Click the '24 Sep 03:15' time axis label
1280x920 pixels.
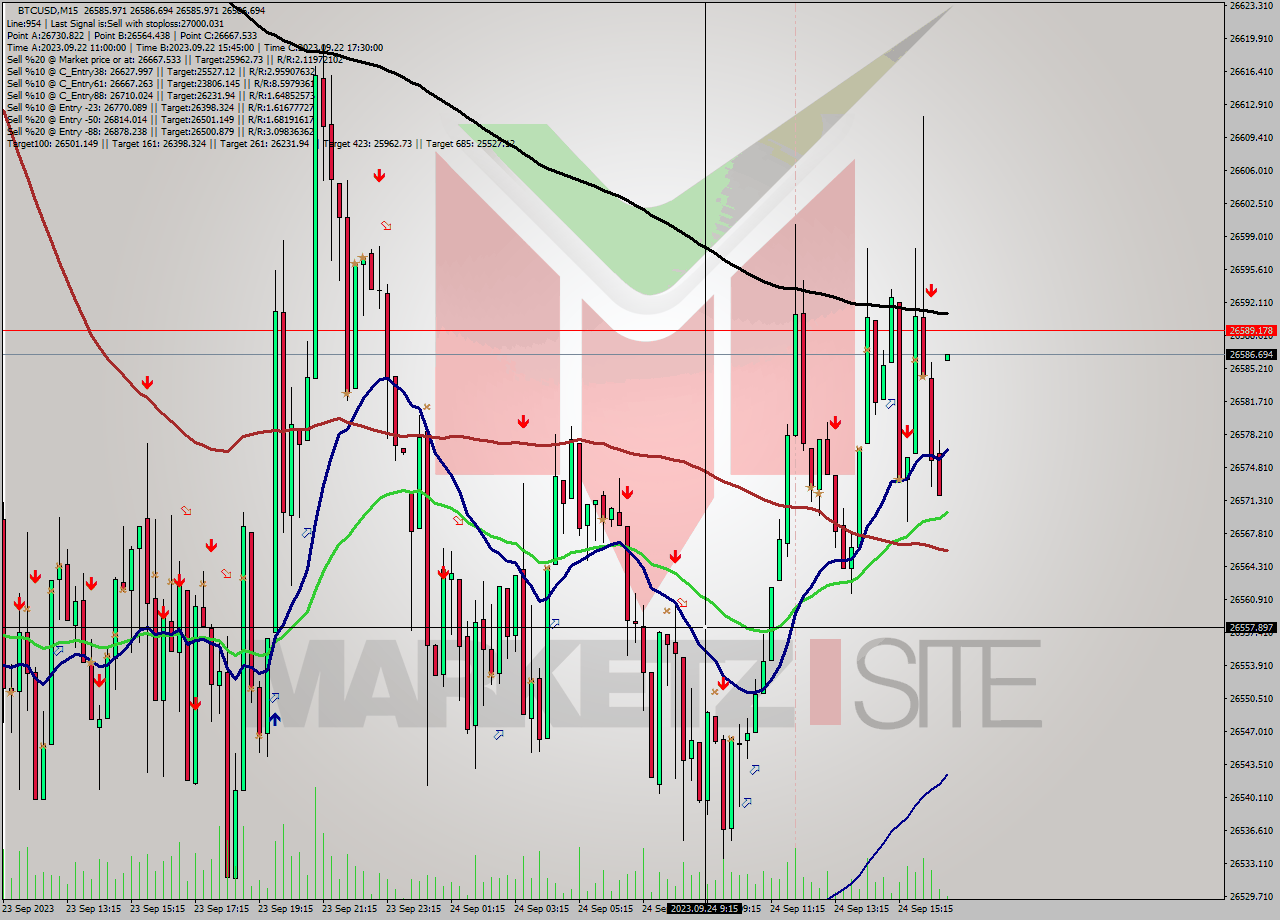coord(541,909)
